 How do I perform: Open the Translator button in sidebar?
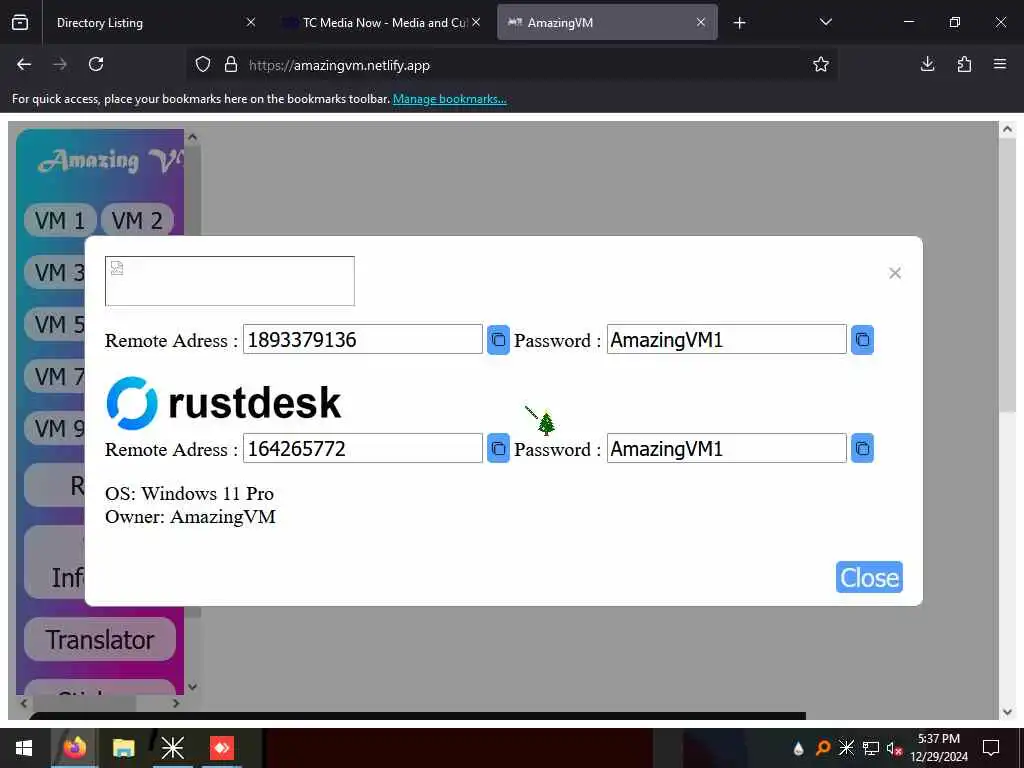100,639
